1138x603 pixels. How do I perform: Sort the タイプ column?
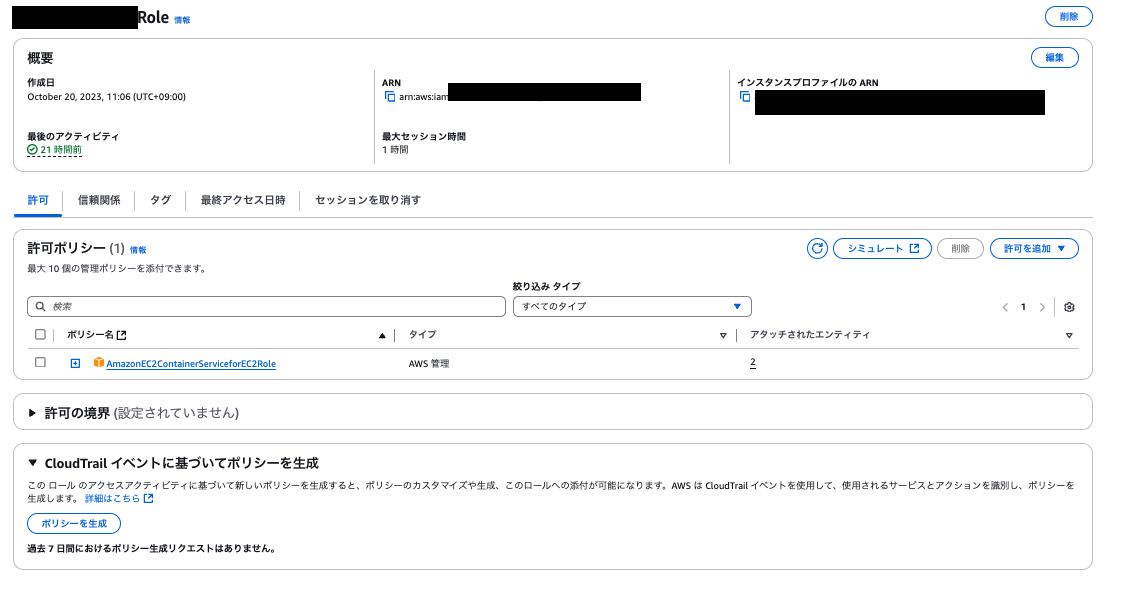(723, 335)
